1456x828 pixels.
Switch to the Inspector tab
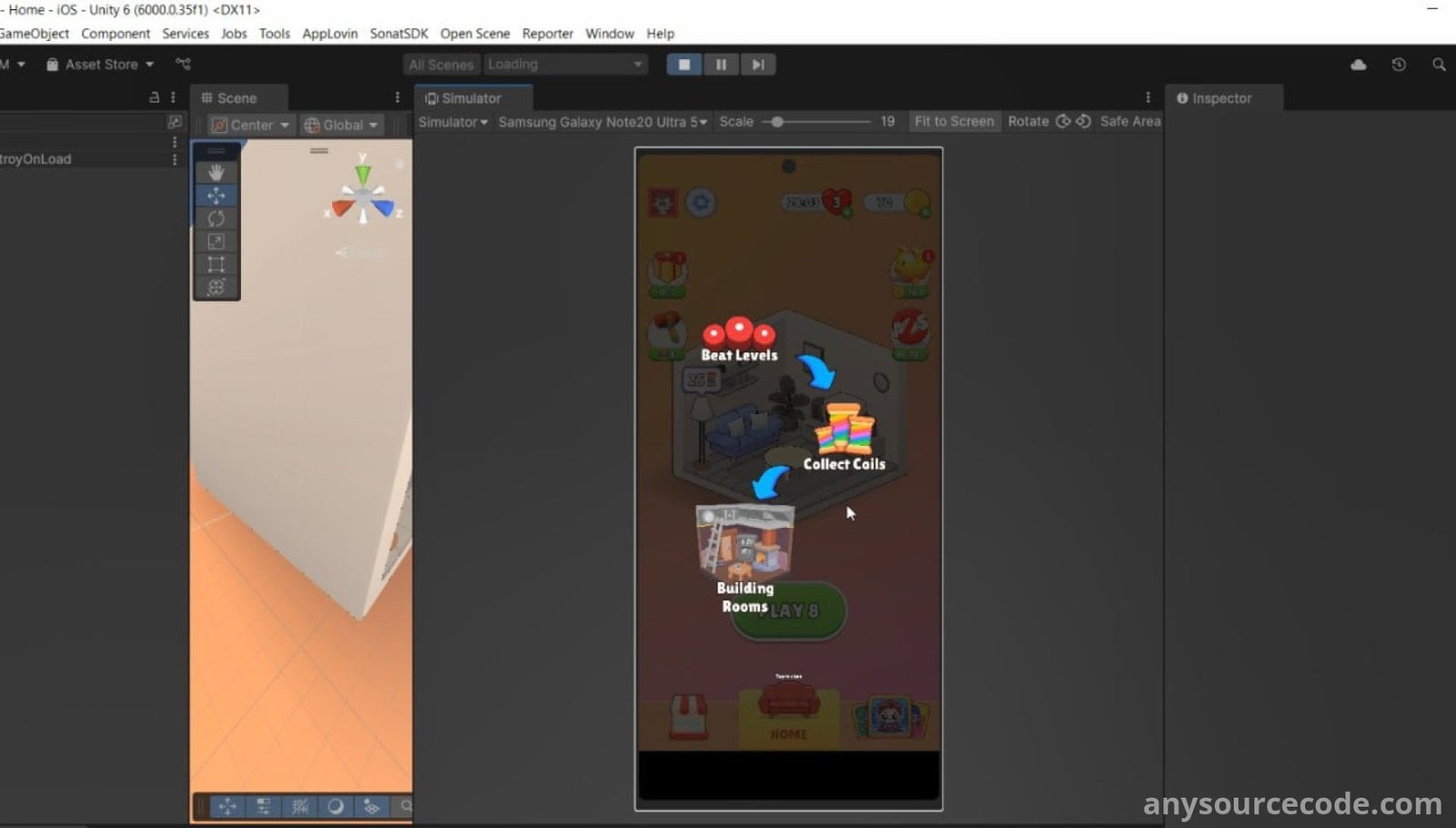(1220, 98)
